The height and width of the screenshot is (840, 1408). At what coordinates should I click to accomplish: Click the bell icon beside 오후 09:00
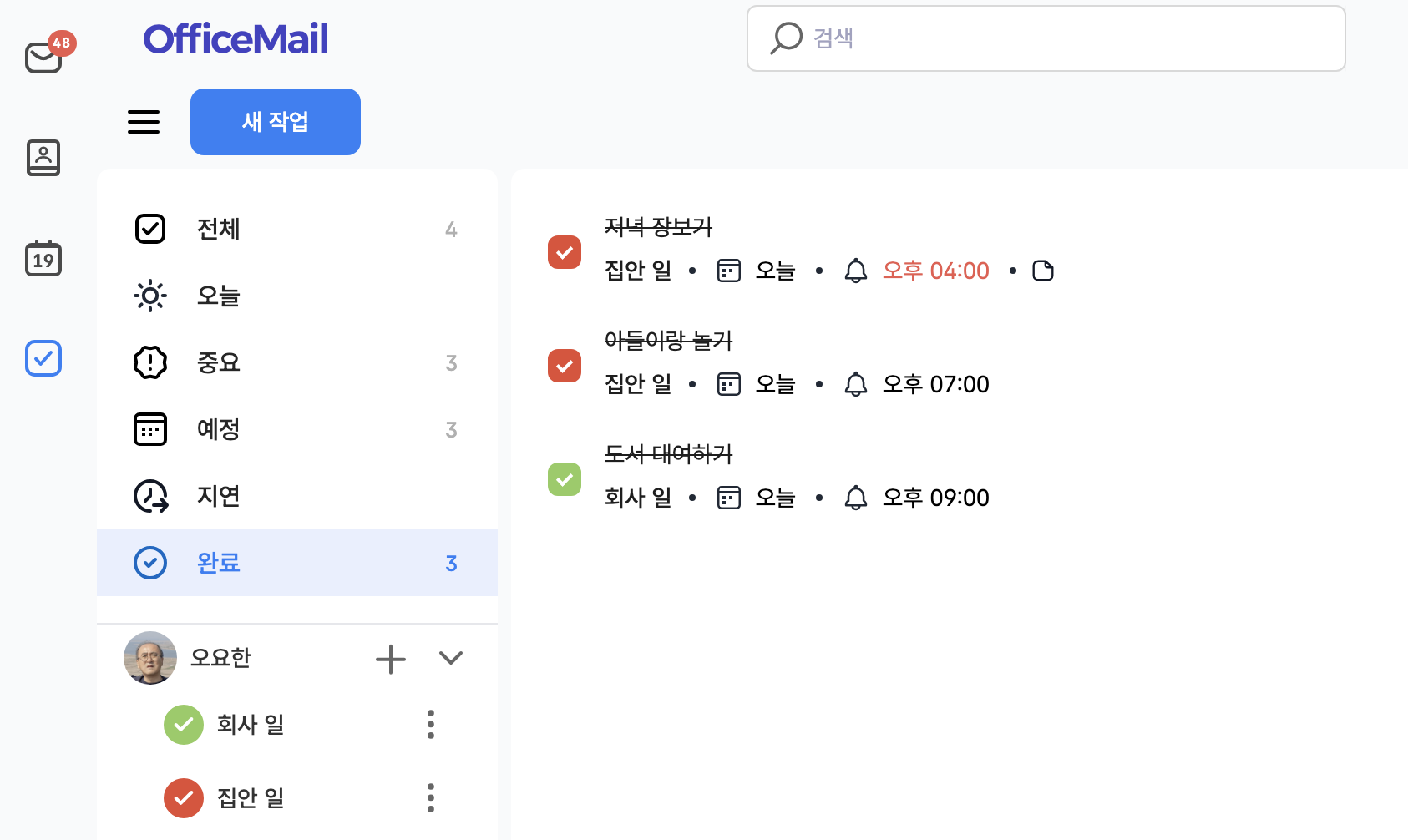[856, 498]
